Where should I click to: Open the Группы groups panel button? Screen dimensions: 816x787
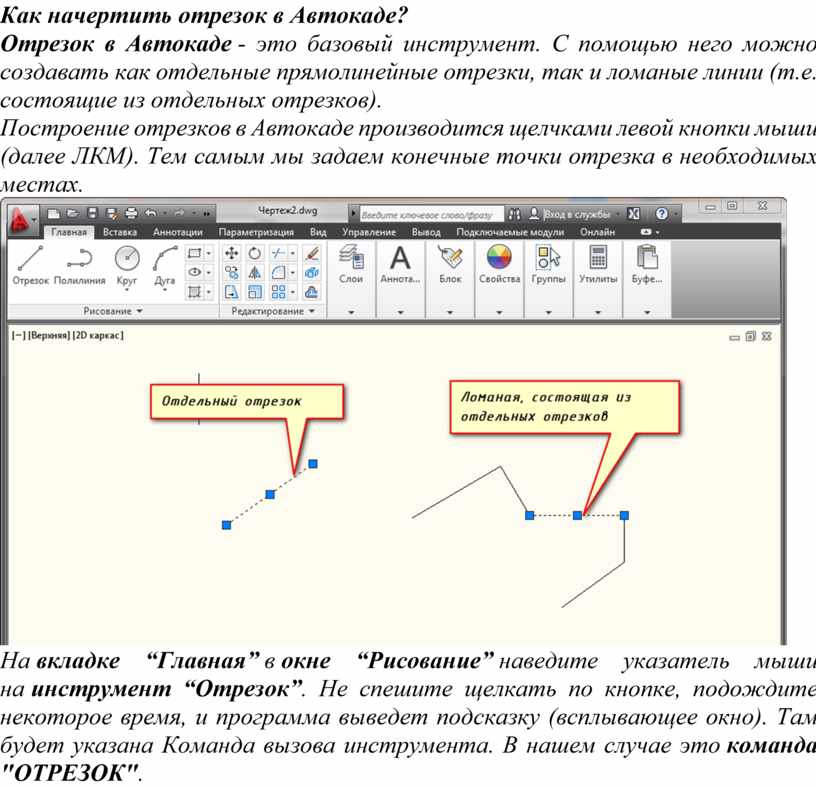click(x=549, y=265)
